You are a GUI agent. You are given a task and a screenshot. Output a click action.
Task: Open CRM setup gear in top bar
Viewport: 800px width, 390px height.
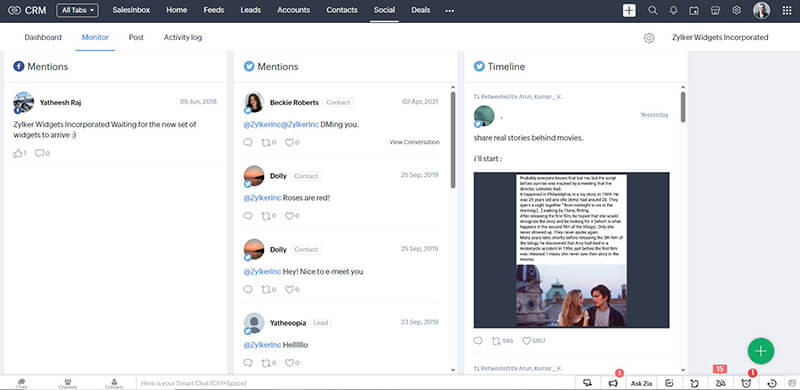(736, 10)
